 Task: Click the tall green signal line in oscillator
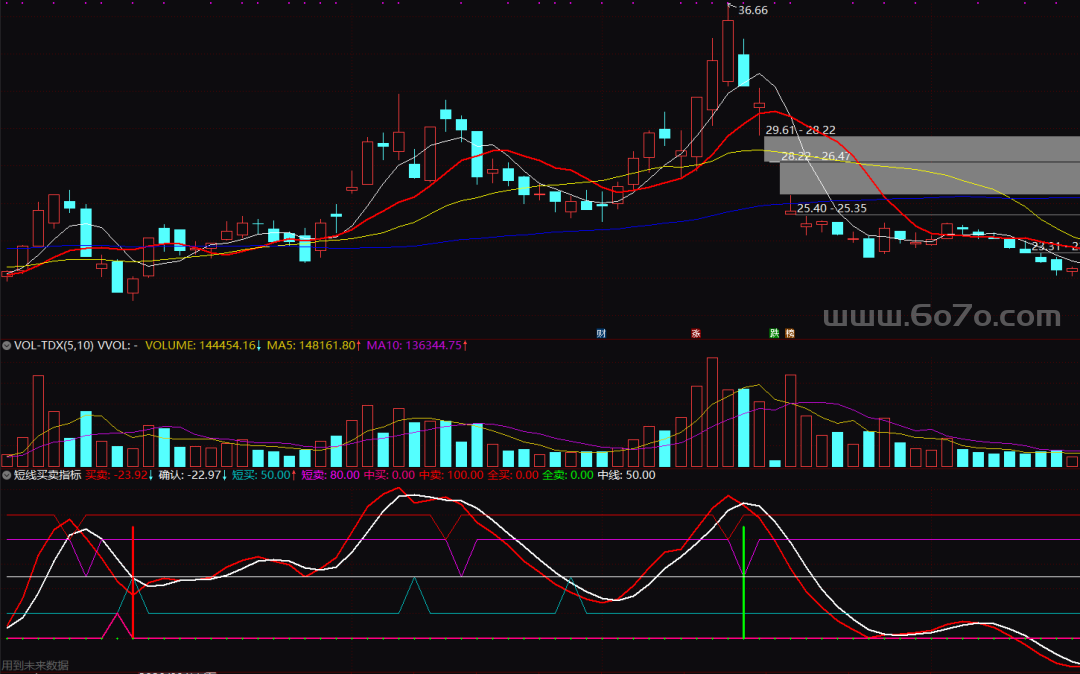pyautogui.click(x=743, y=582)
